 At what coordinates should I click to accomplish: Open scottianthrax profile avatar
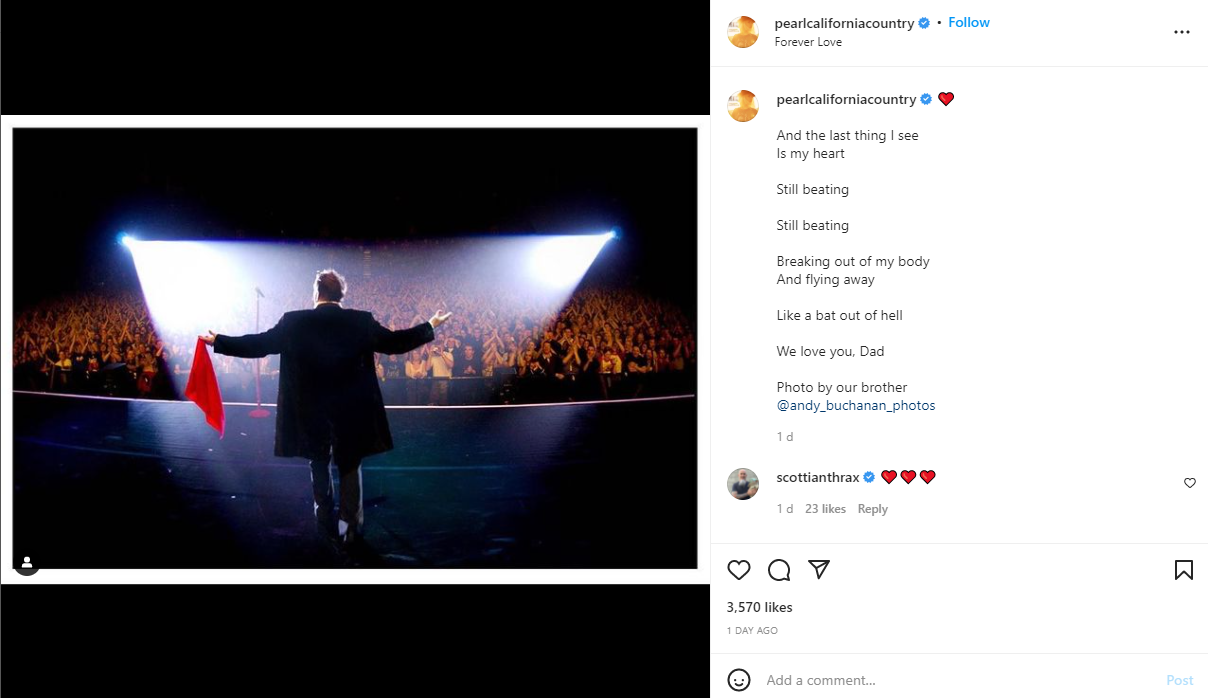(743, 484)
